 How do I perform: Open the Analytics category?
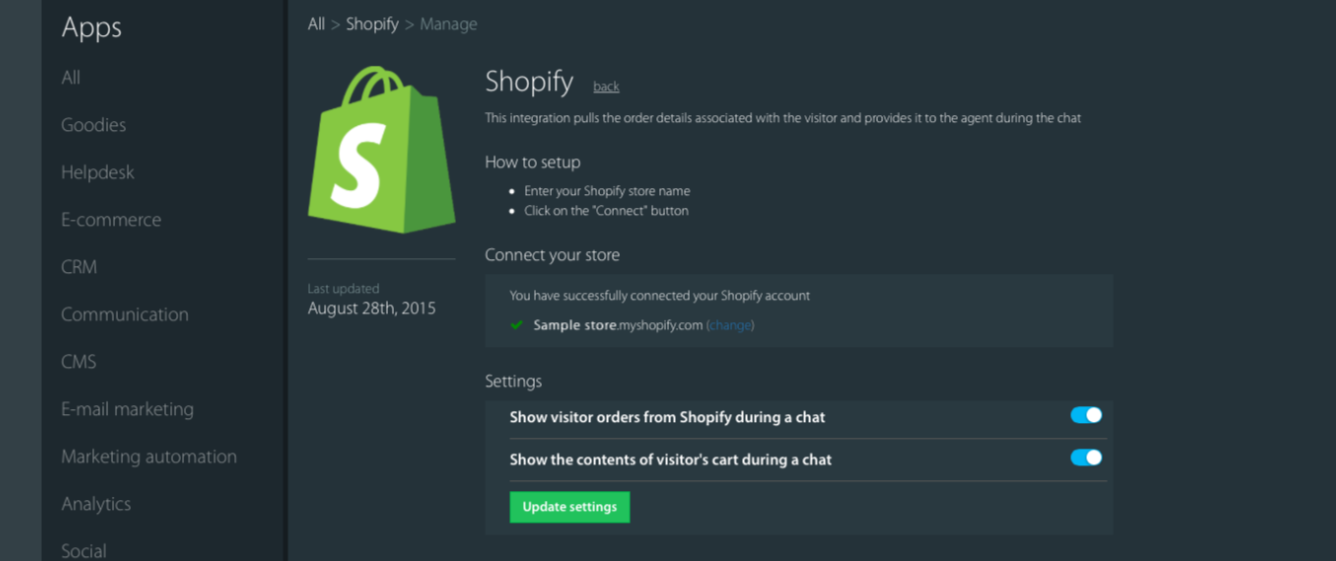click(96, 504)
